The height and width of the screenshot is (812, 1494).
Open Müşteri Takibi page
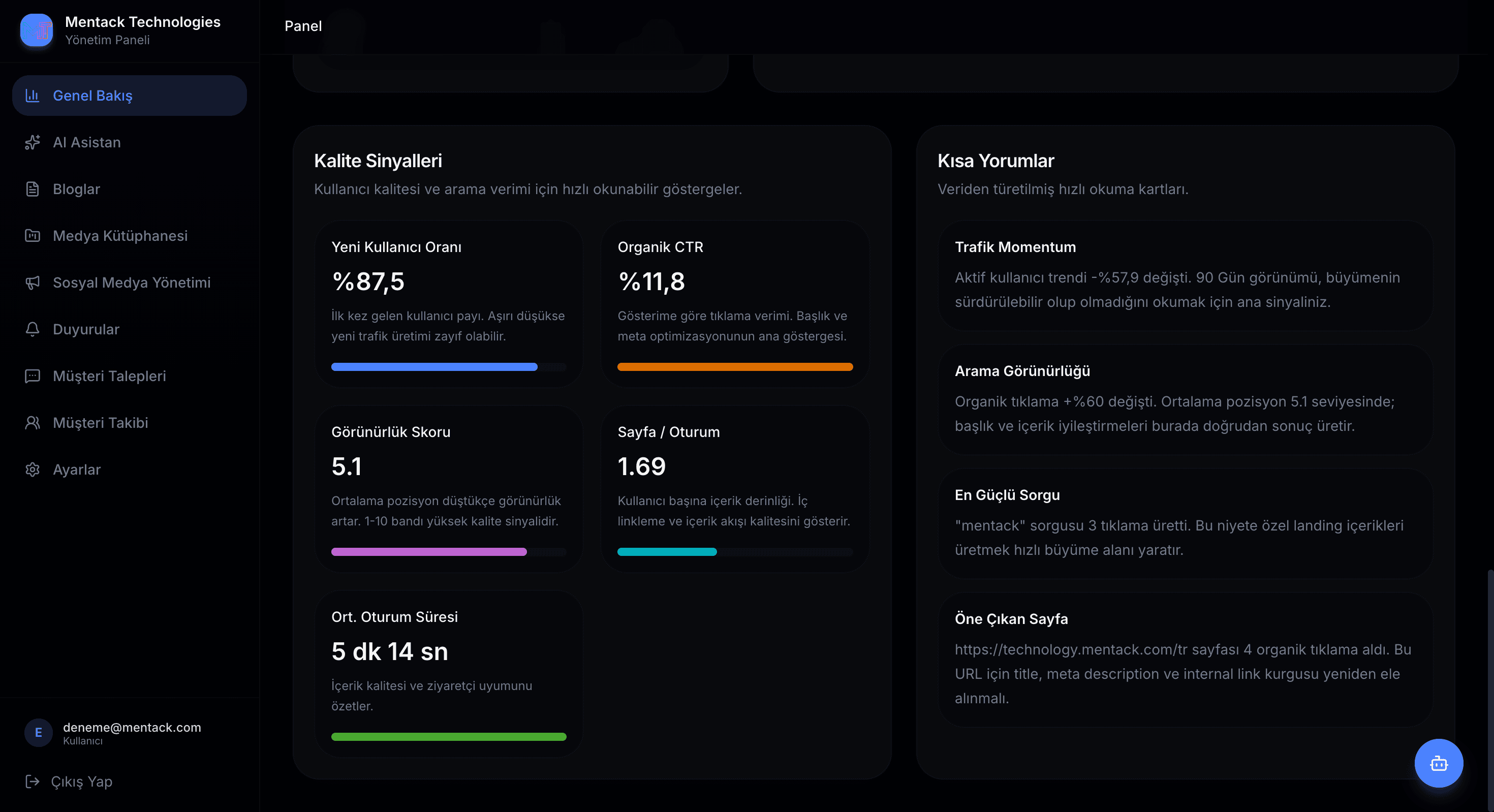130,423
